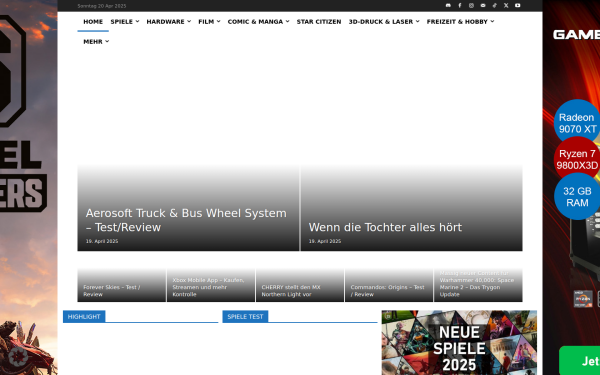Click the Aerosoft article date 19. April 2025
600x375 pixels.
point(102,241)
